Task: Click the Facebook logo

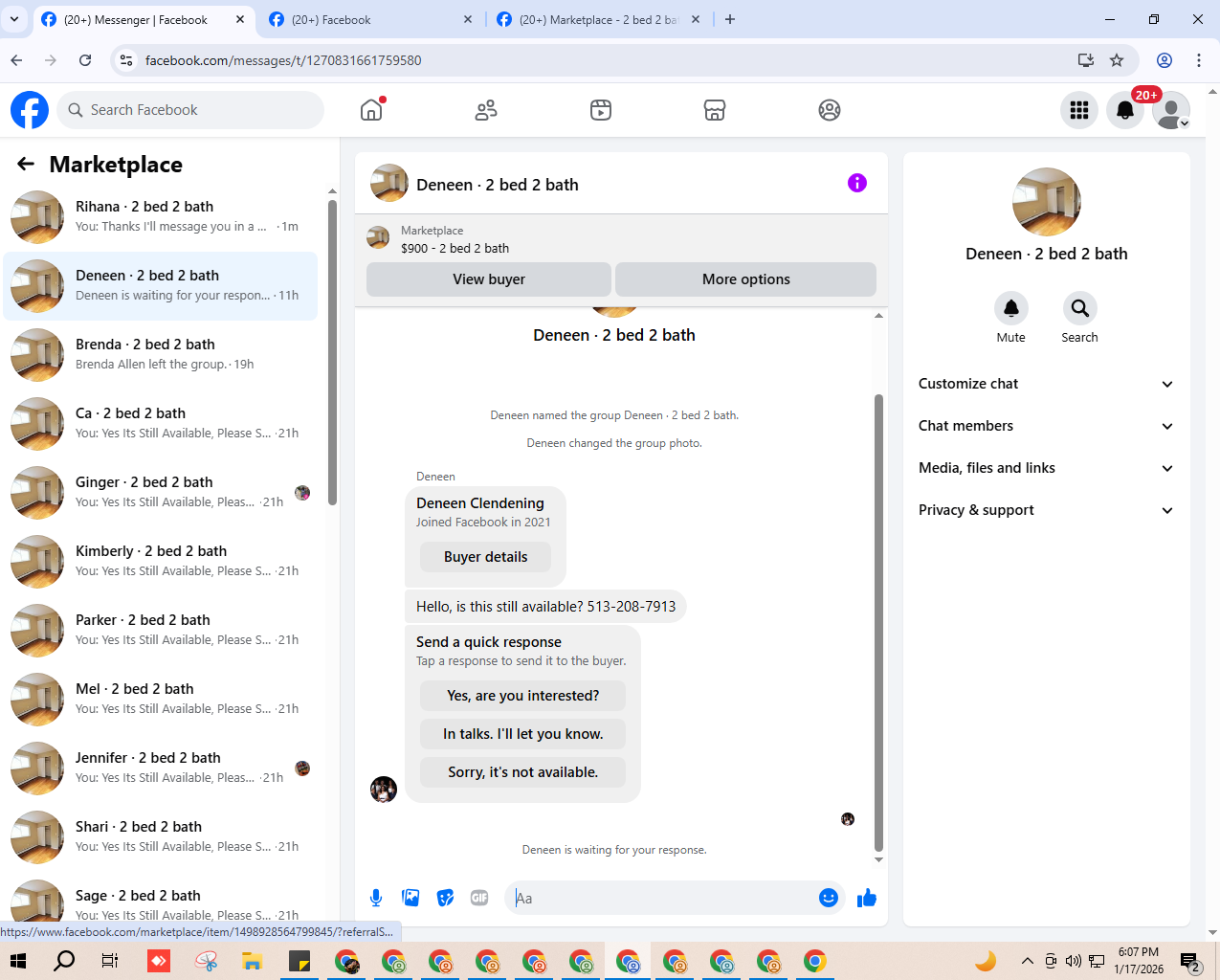Action: [30, 110]
